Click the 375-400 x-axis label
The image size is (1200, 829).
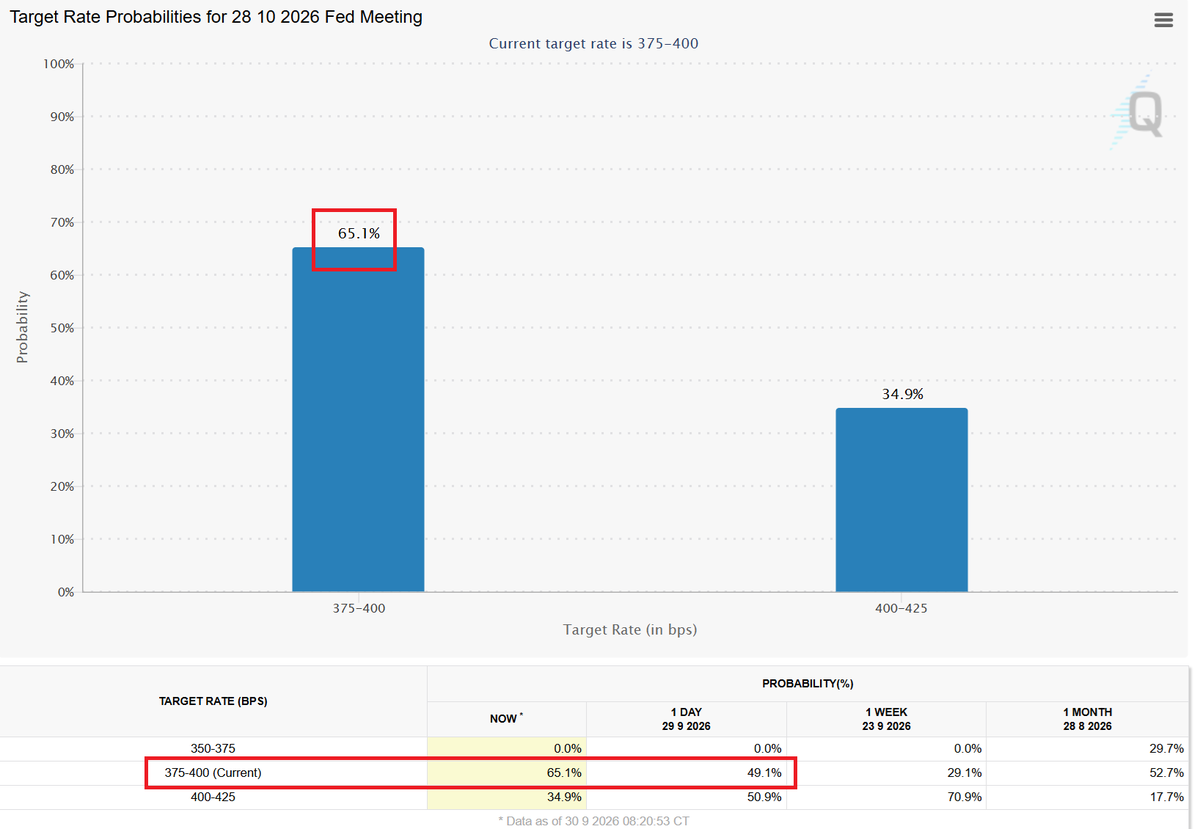click(358, 607)
